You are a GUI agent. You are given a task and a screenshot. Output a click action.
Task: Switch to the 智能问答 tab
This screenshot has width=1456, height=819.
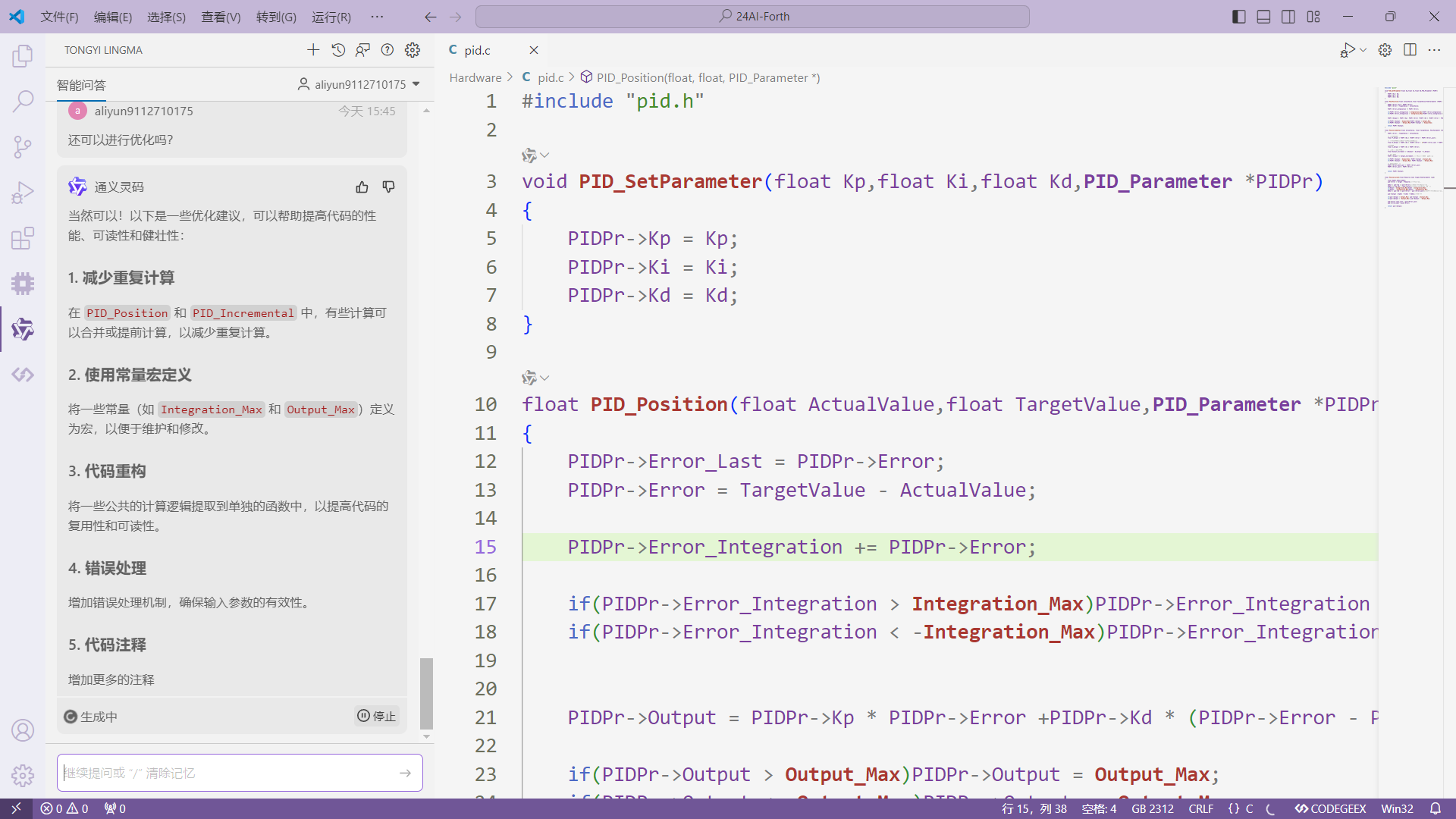click(x=81, y=85)
